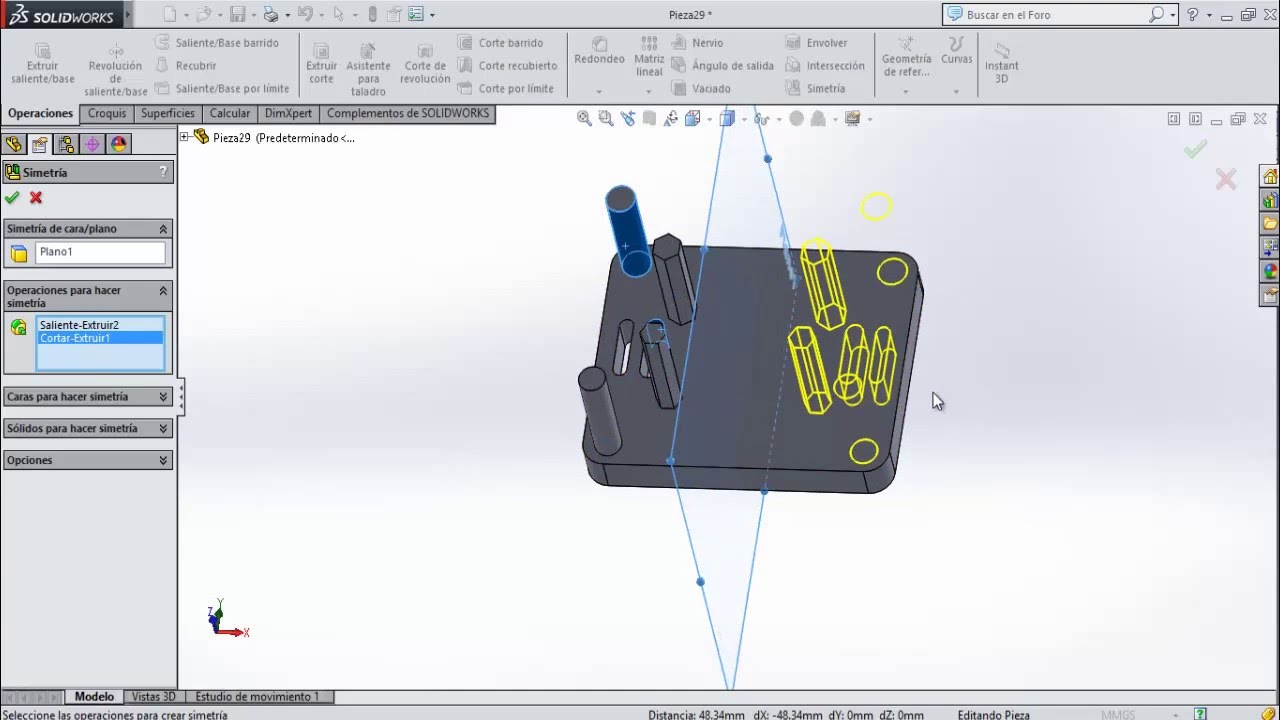Viewport: 1280px width, 720px height.
Task: Click the Nervio command in the ribbon
Action: [x=697, y=43]
